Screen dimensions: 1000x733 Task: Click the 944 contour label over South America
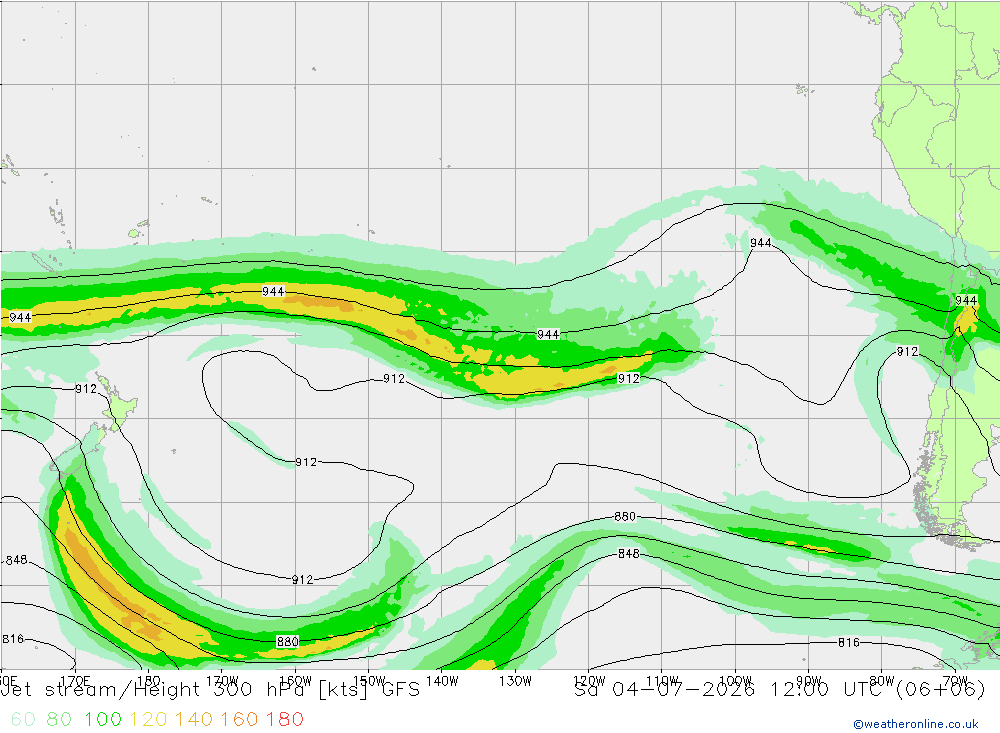(966, 300)
